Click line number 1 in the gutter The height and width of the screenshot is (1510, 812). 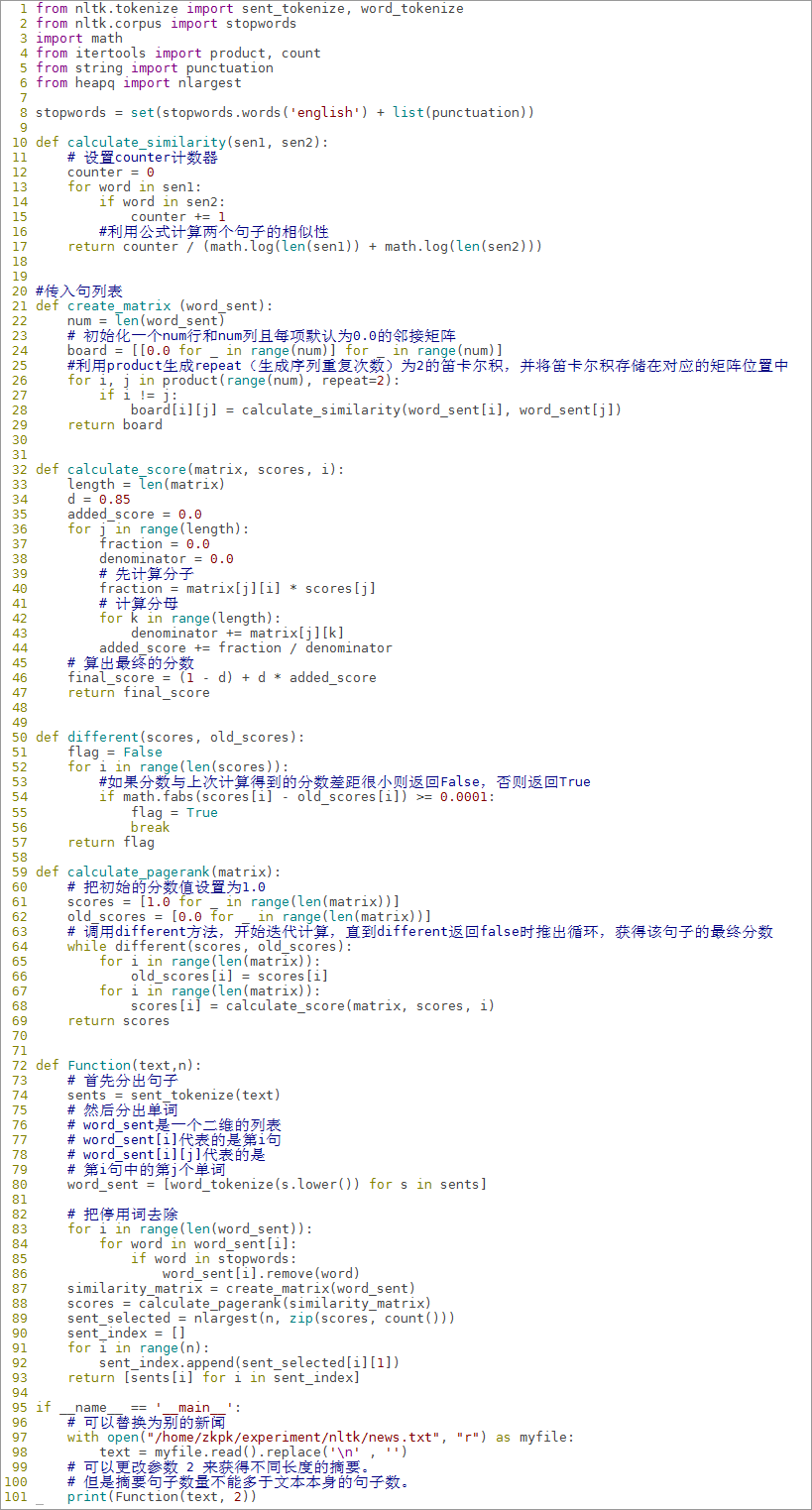[22, 8]
